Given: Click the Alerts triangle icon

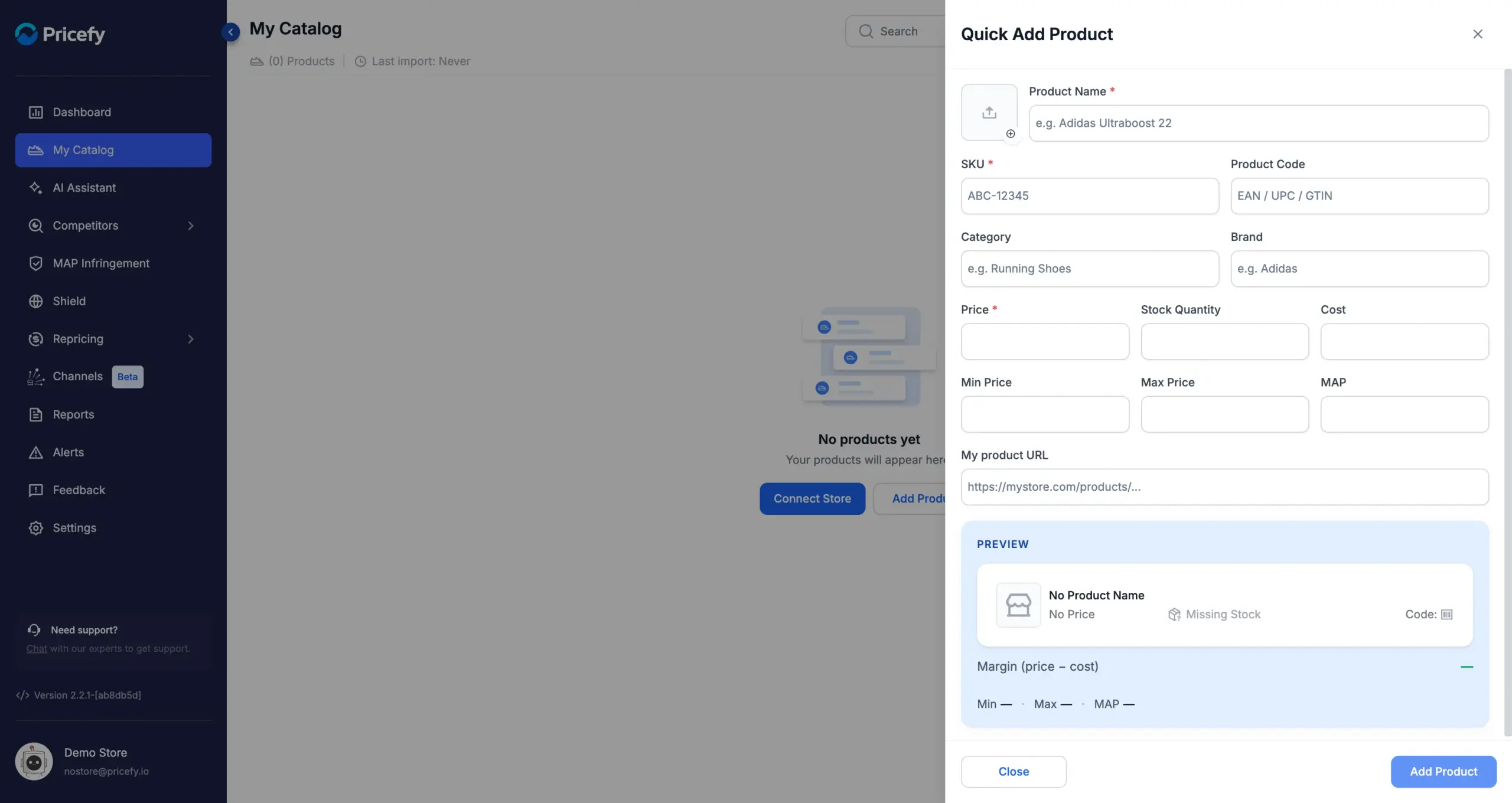Looking at the screenshot, I should (x=35, y=452).
